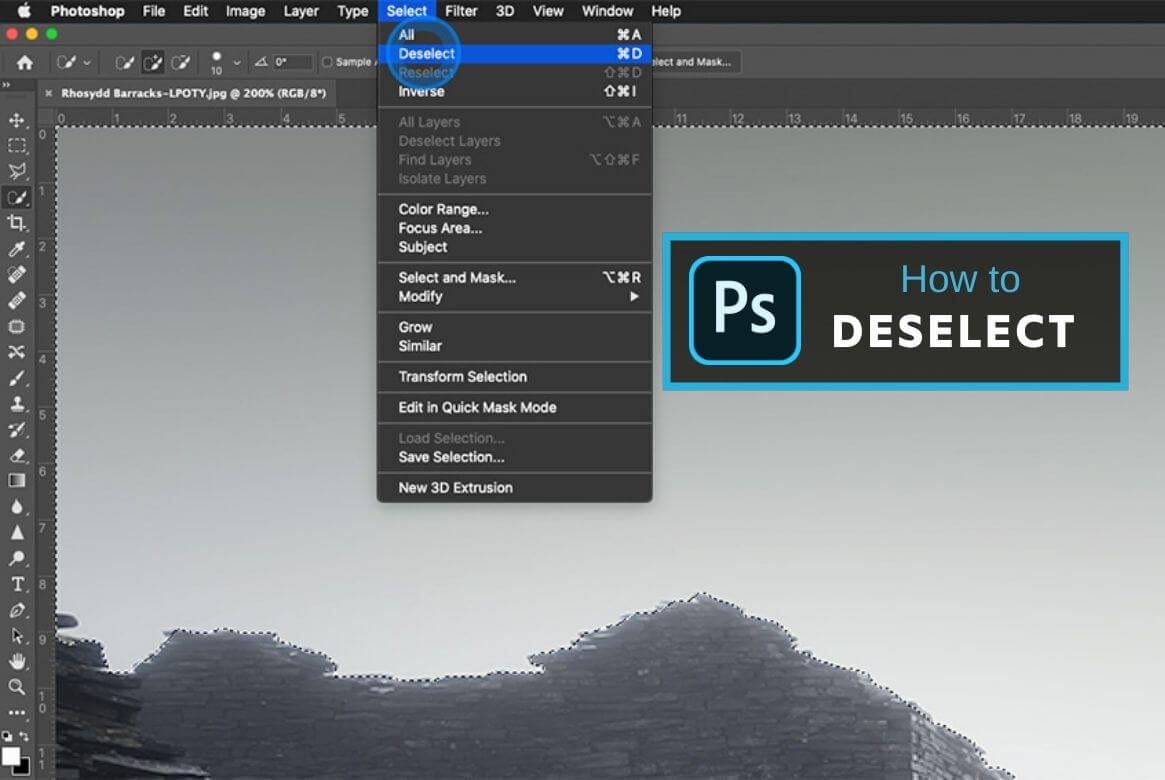The height and width of the screenshot is (780, 1165).
Task: Choose Deselect from the Select menu
Action: 514,53
